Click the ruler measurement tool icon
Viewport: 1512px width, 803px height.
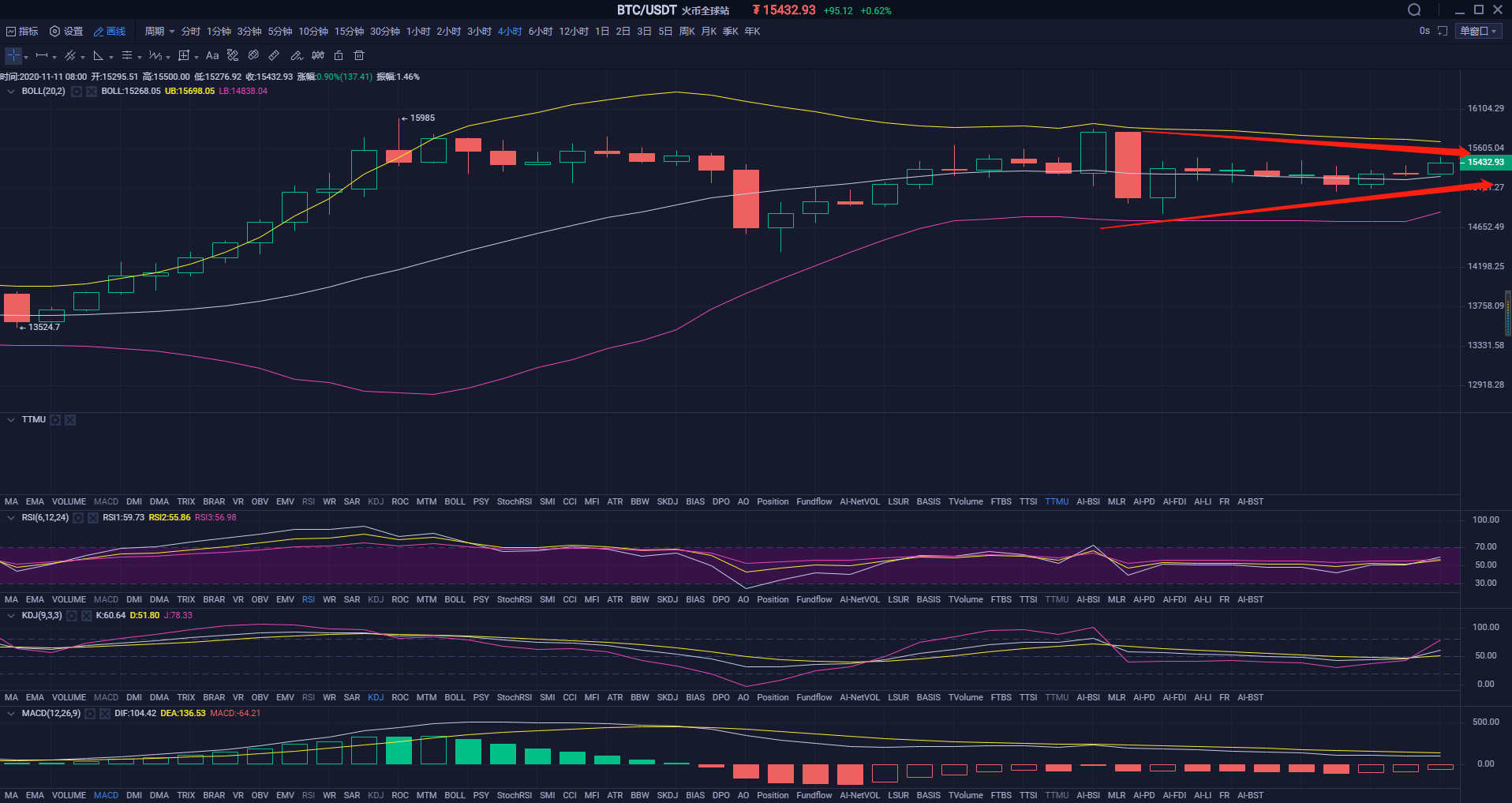point(274,56)
